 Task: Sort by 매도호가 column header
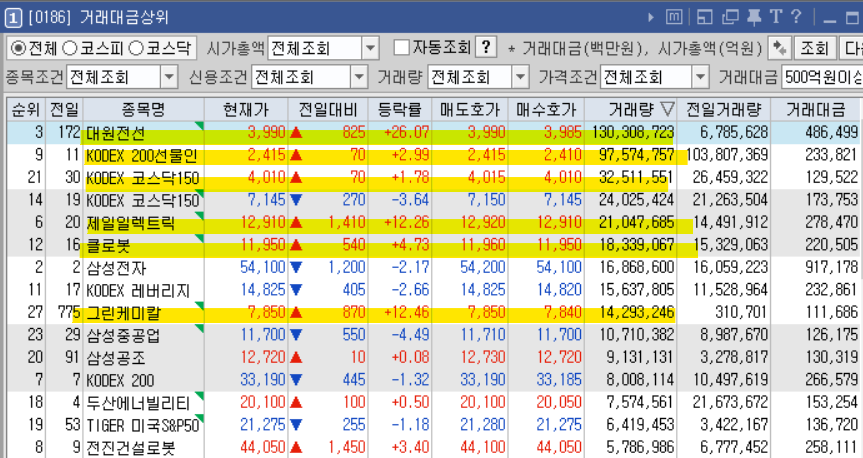coord(470,110)
